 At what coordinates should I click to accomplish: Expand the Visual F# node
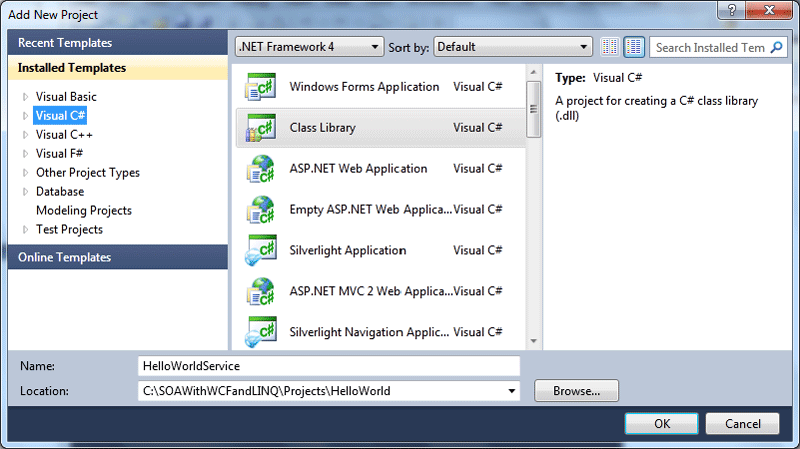pyautogui.click(x=25, y=154)
